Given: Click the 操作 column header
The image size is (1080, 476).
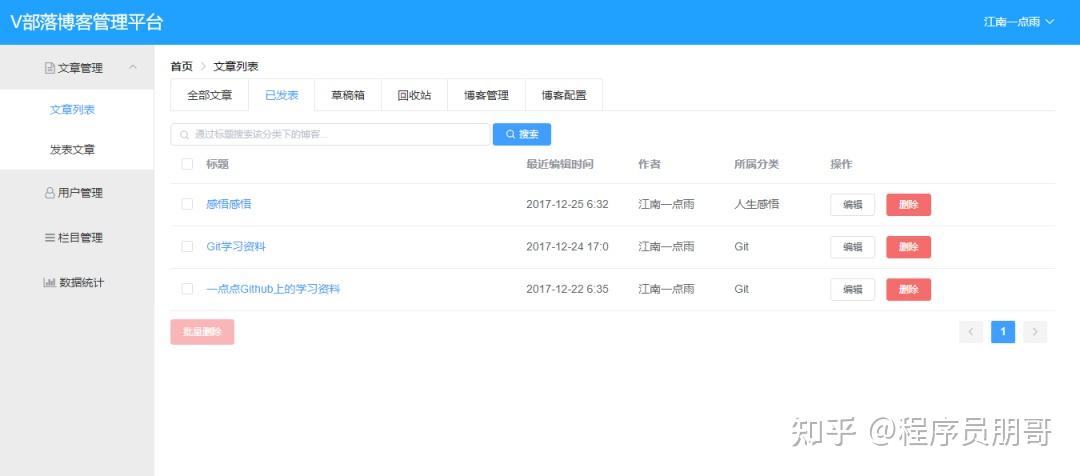Looking at the screenshot, I should [841, 164].
